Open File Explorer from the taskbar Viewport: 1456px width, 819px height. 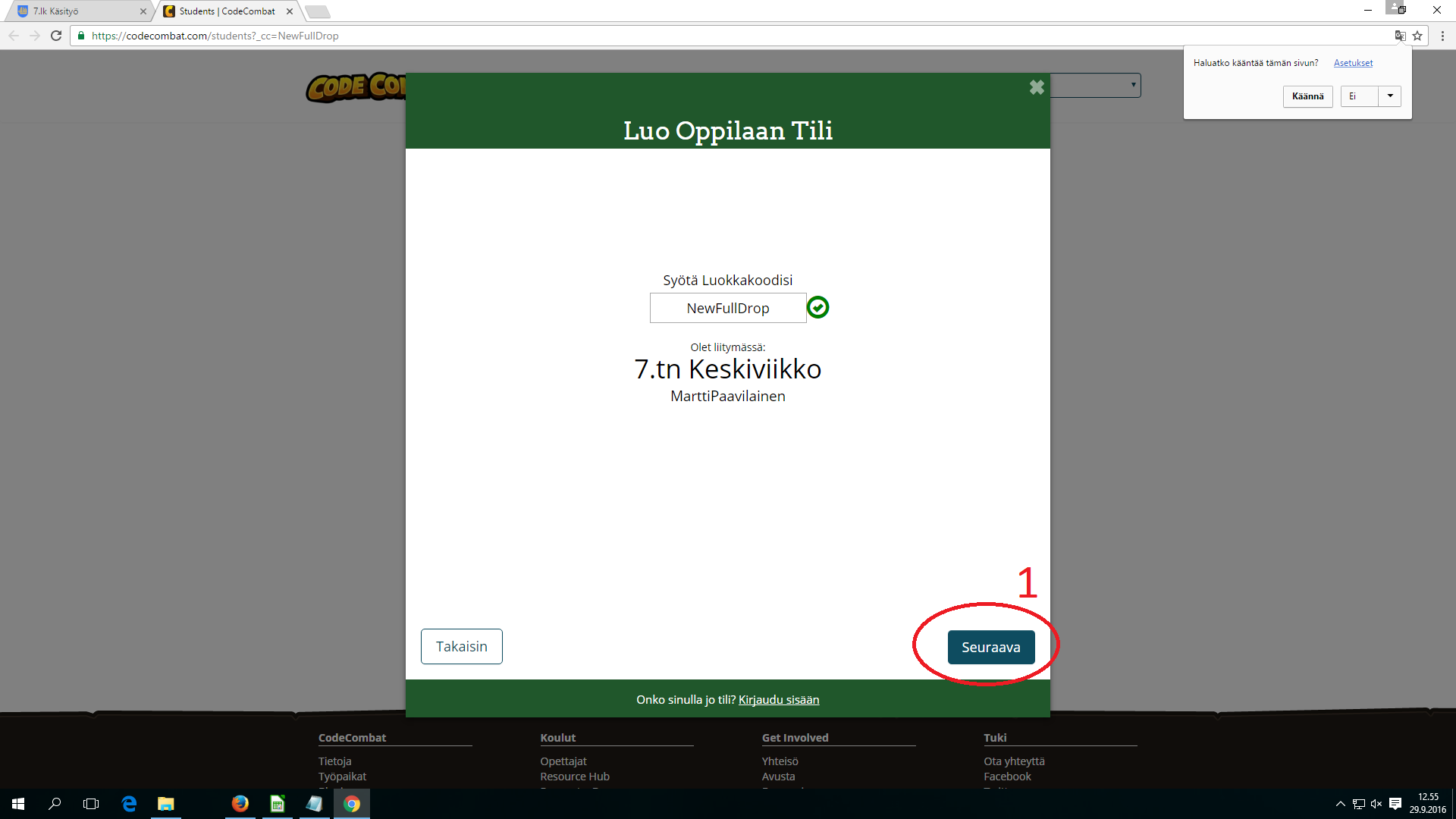pyautogui.click(x=165, y=804)
